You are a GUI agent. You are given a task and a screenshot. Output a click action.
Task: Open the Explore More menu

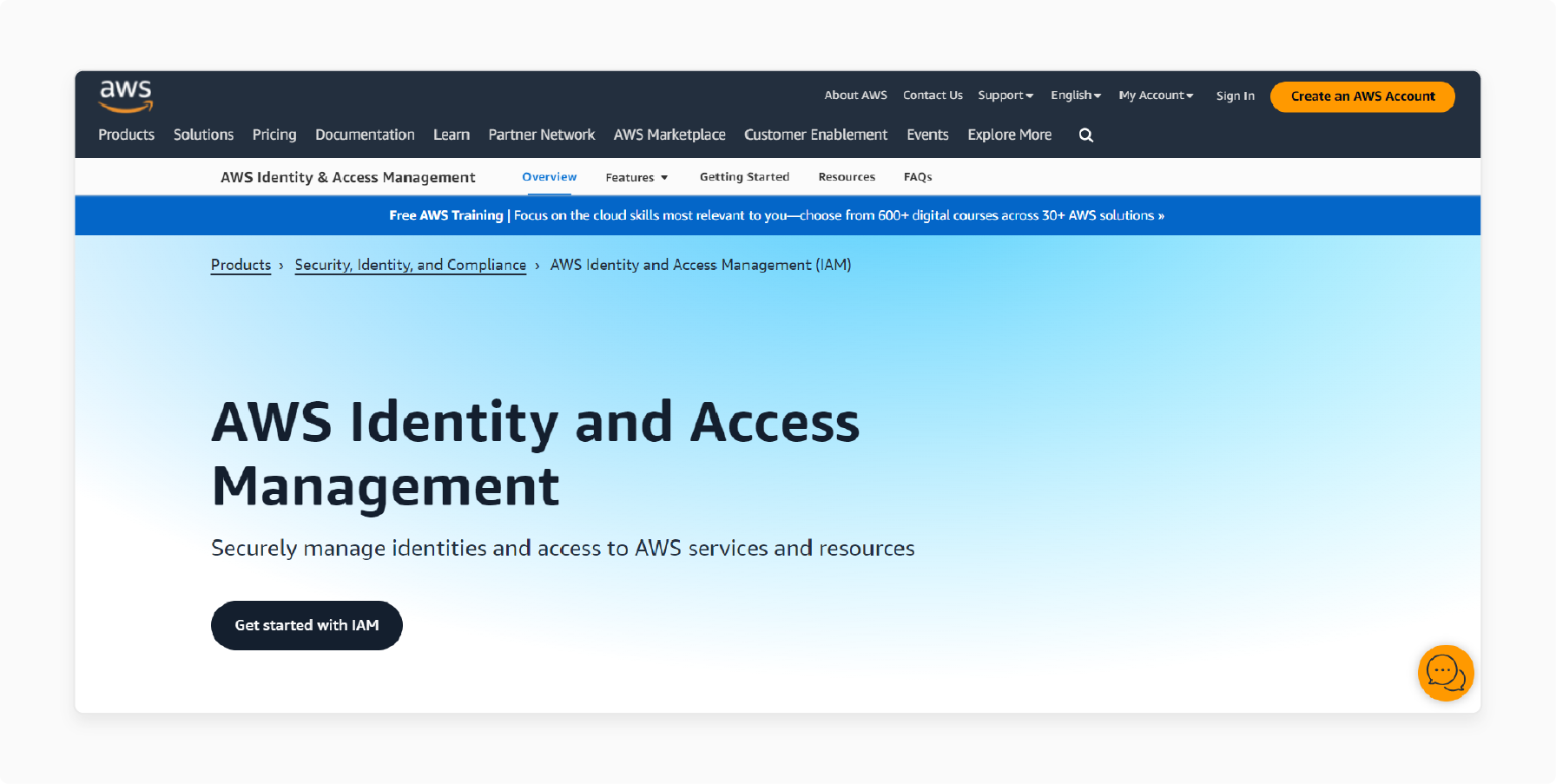(x=1010, y=135)
